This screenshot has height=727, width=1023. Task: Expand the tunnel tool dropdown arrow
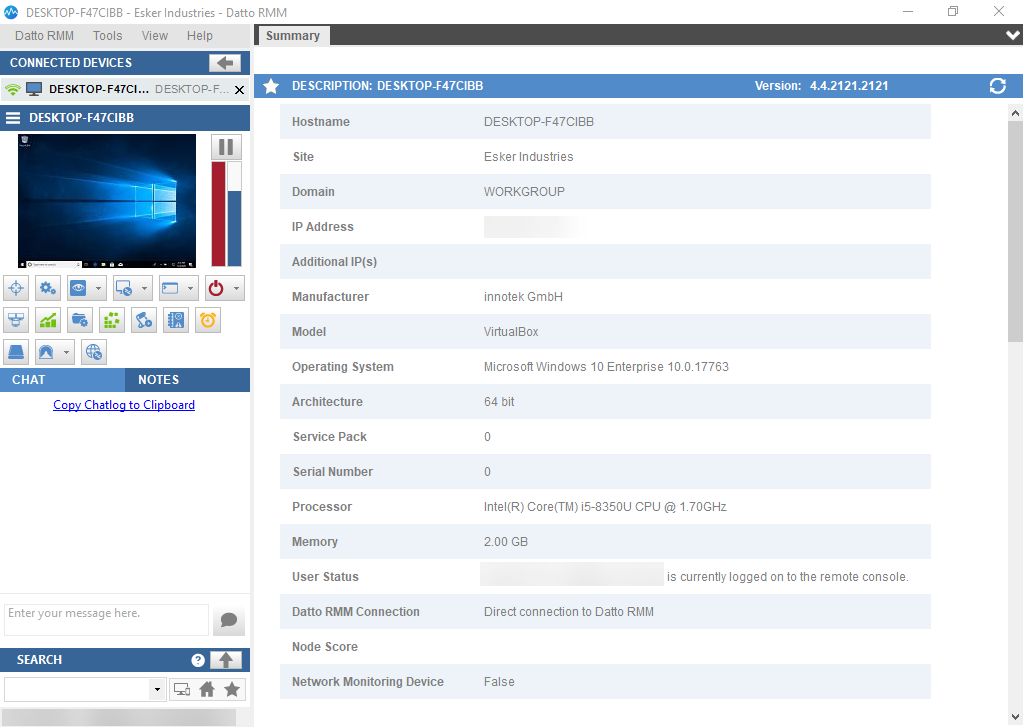(x=66, y=352)
